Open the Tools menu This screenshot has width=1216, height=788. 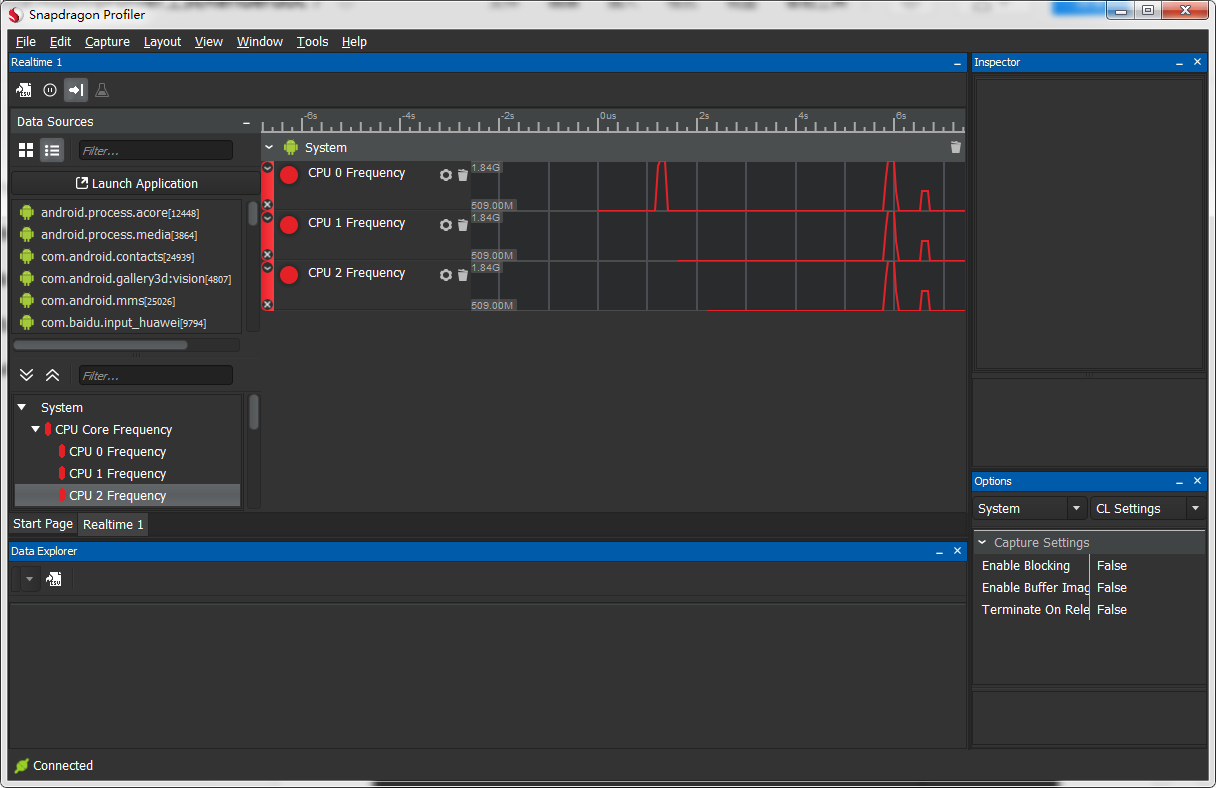point(312,41)
